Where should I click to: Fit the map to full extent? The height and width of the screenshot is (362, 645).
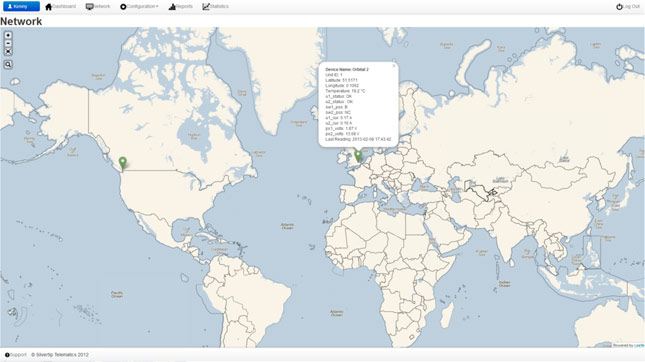click(x=8, y=52)
